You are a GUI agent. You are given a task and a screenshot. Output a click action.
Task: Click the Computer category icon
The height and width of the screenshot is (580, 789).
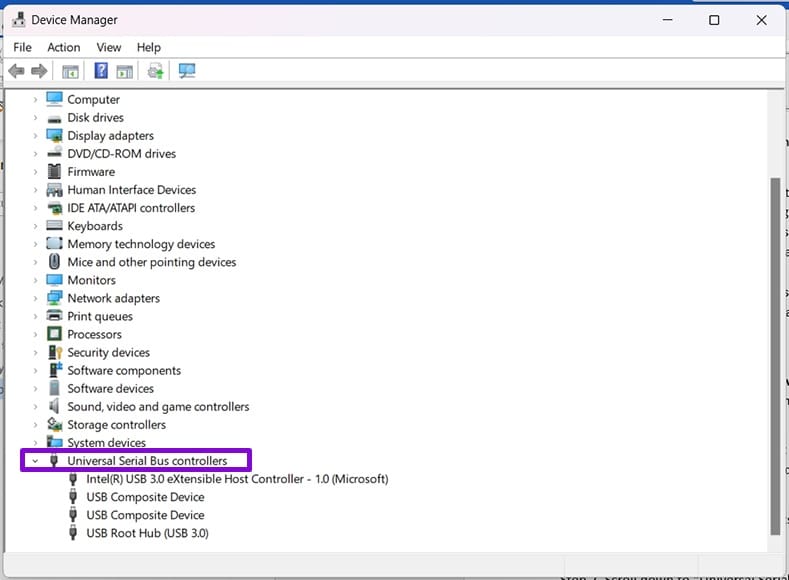pos(54,99)
